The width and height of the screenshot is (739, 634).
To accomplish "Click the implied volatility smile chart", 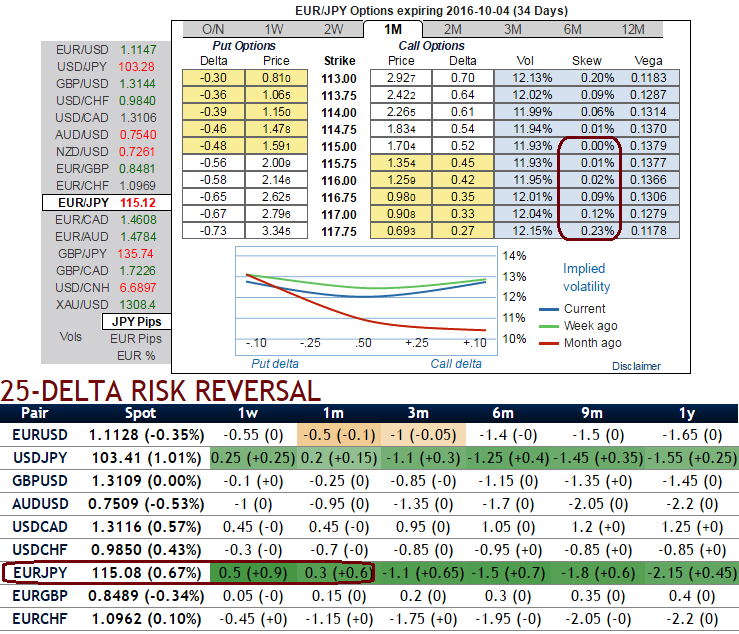I will [366, 300].
